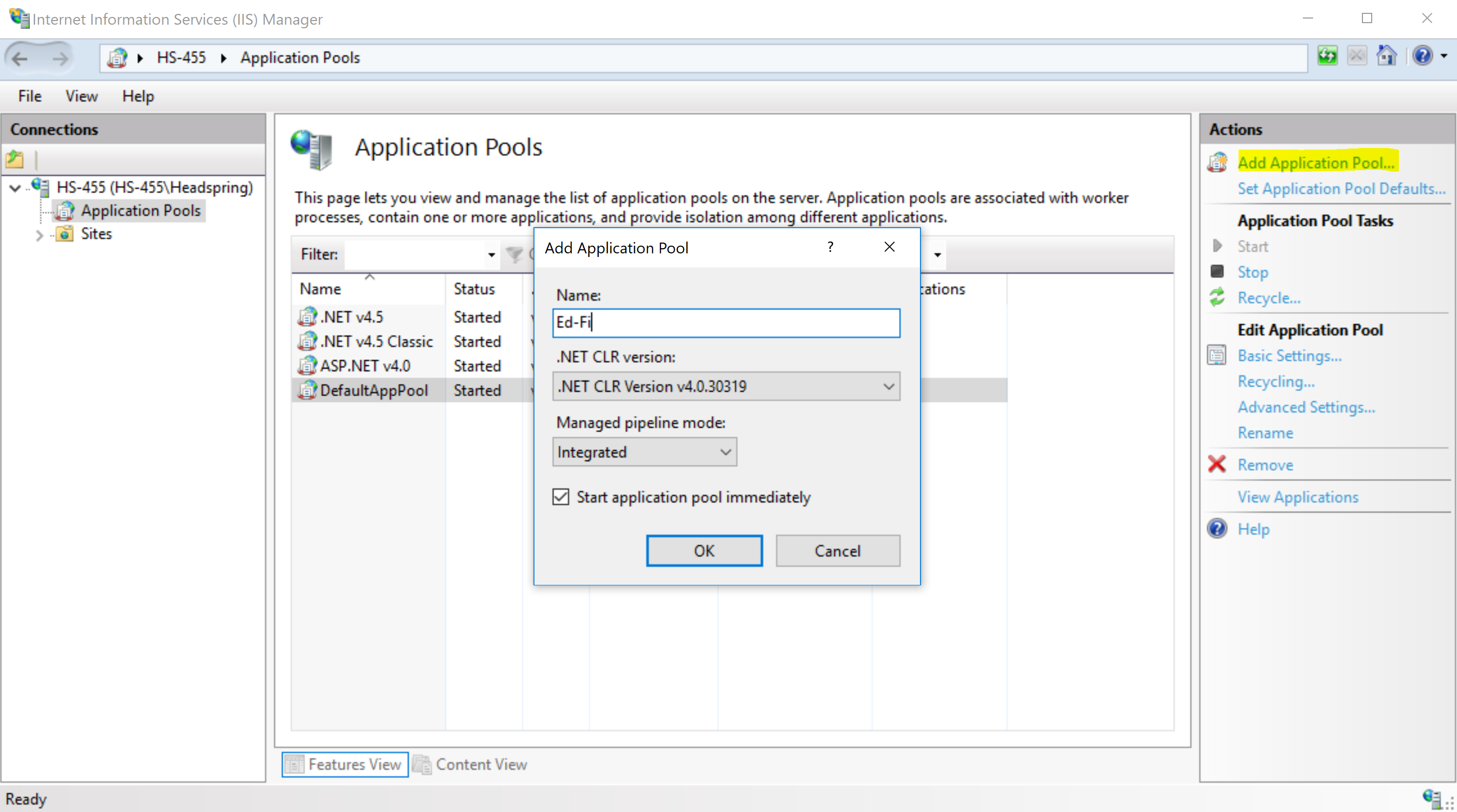Open the Help toolbar dropdown arrow
Viewport: 1457px width, 812px height.
(1444, 56)
